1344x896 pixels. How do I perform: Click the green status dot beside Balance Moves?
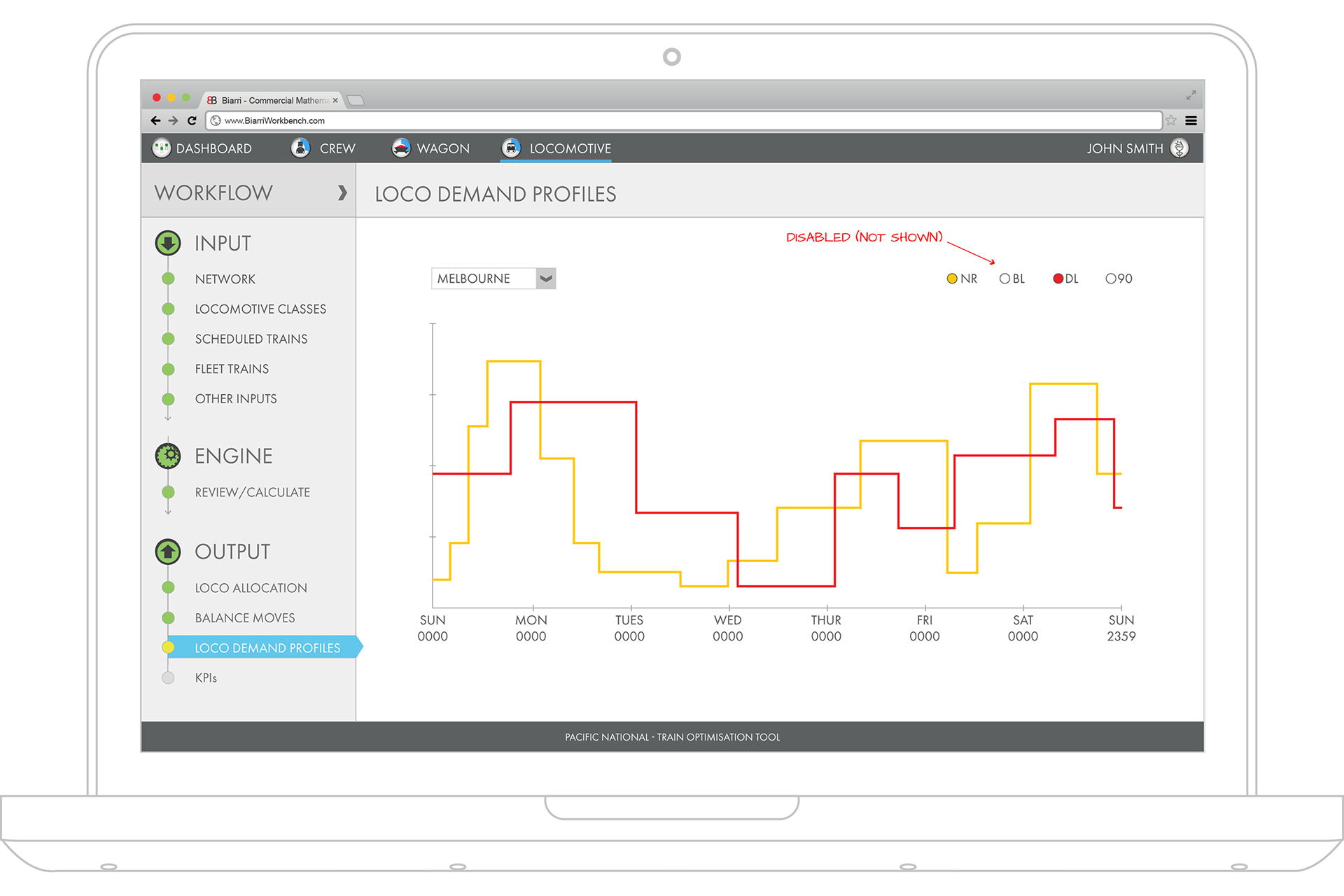(168, 618)
